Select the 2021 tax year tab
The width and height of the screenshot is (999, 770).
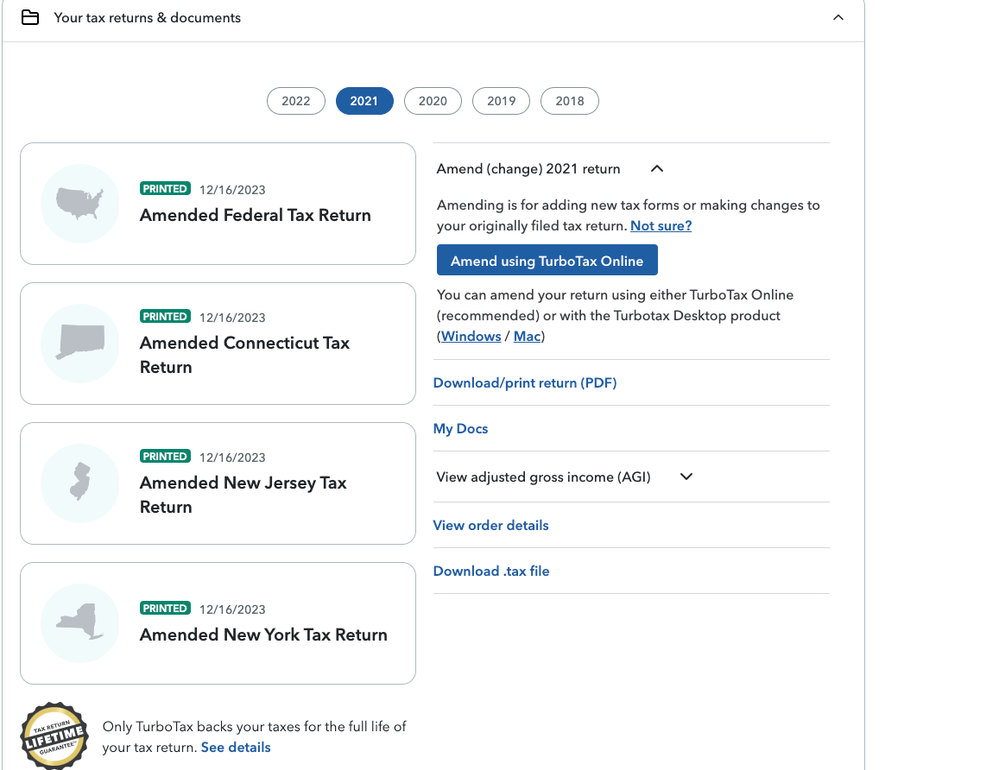click(x=364, y=101)
